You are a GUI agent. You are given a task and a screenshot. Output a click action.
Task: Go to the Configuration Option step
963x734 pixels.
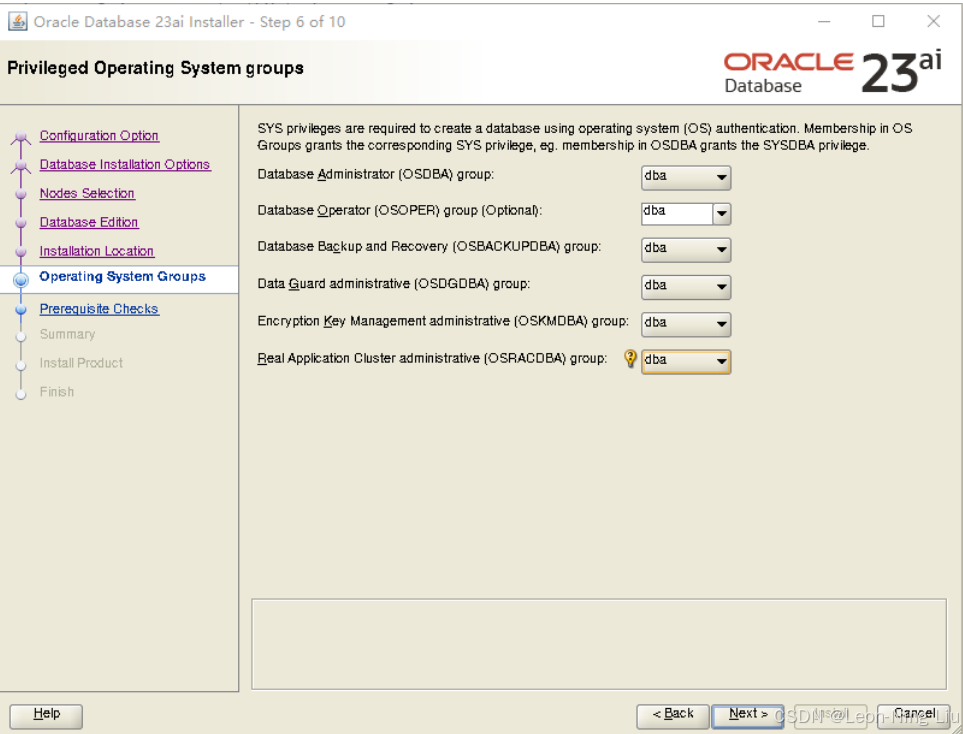click(x=99, y=136)
